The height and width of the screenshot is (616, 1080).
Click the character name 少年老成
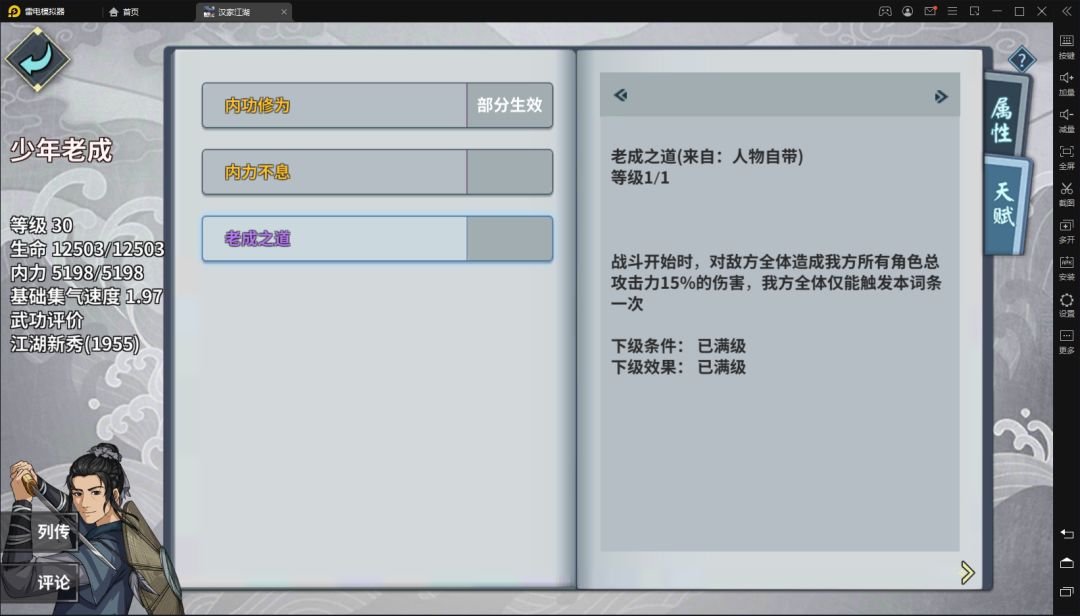point(61,150)
